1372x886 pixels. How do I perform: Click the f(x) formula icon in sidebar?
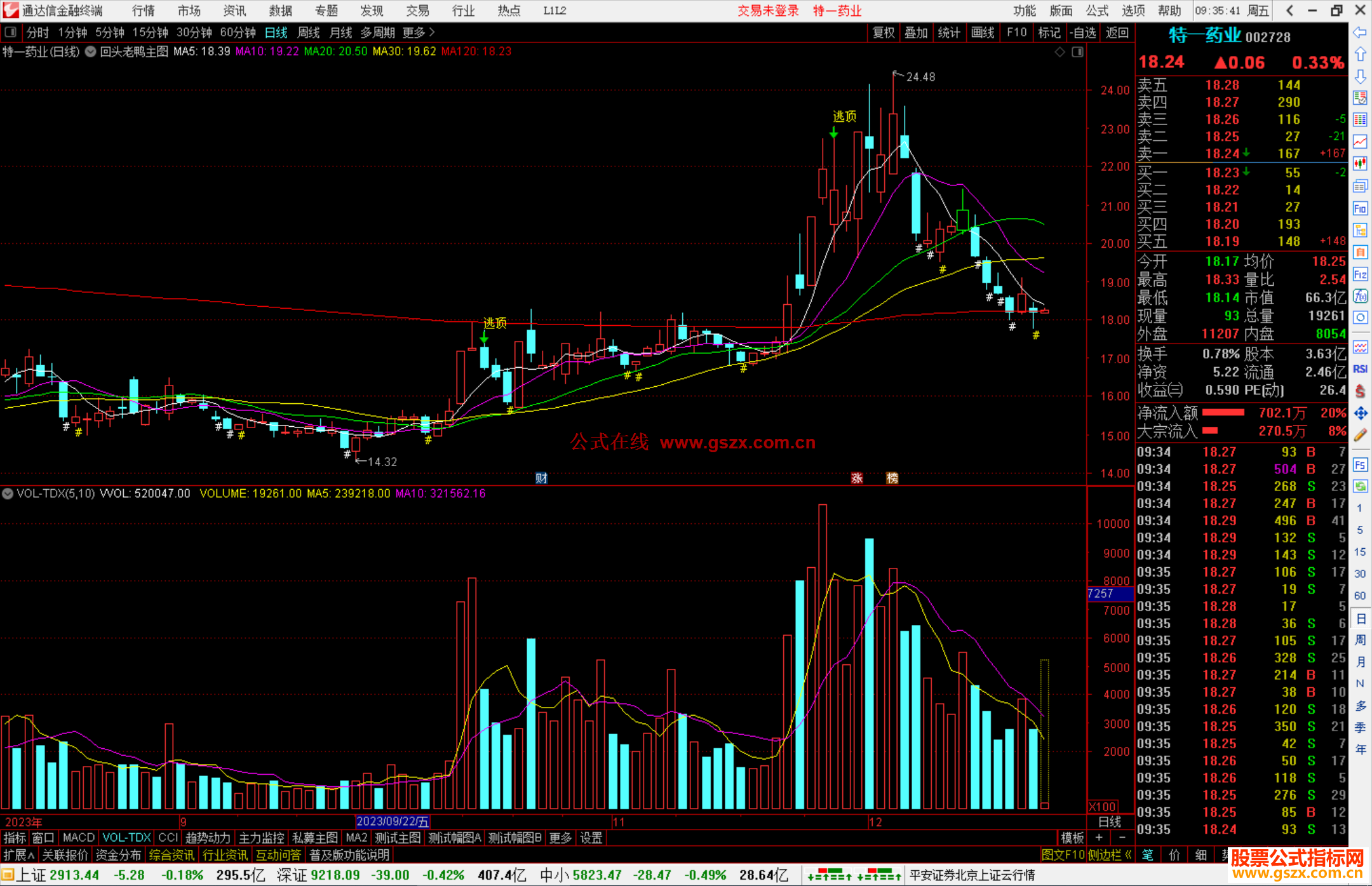click(x=1360, y=297)
